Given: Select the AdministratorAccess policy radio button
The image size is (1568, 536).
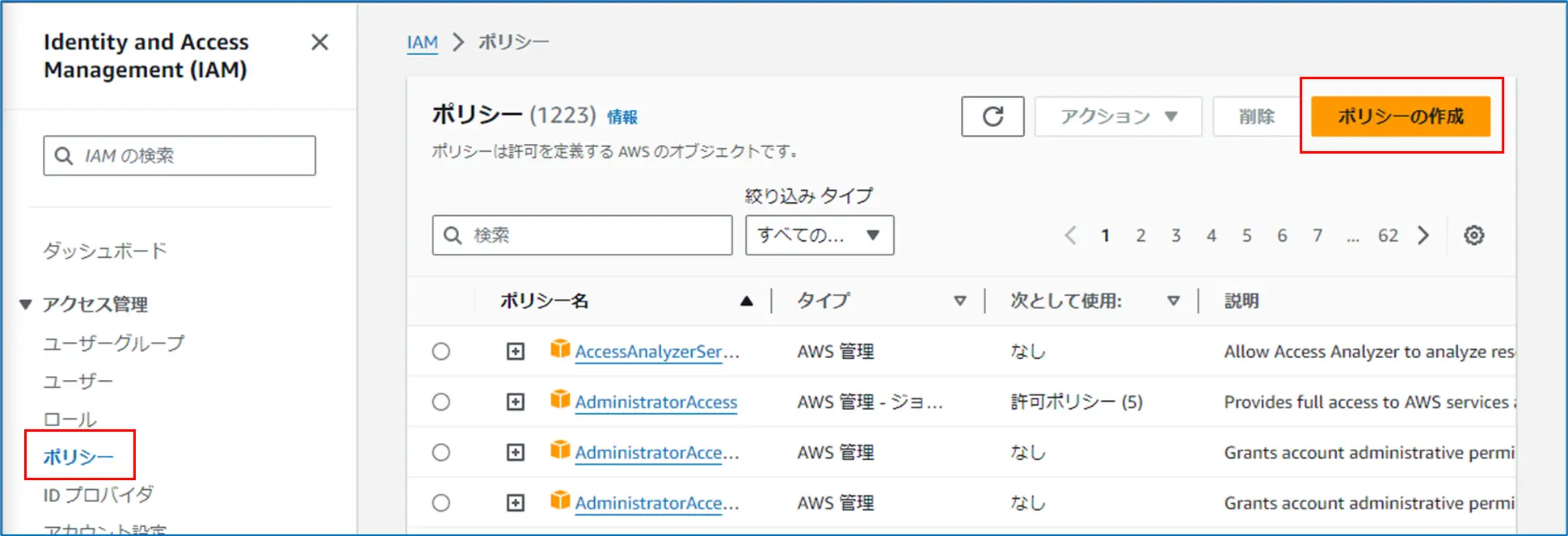Looking at the screenshot, I should pos(440,402).
